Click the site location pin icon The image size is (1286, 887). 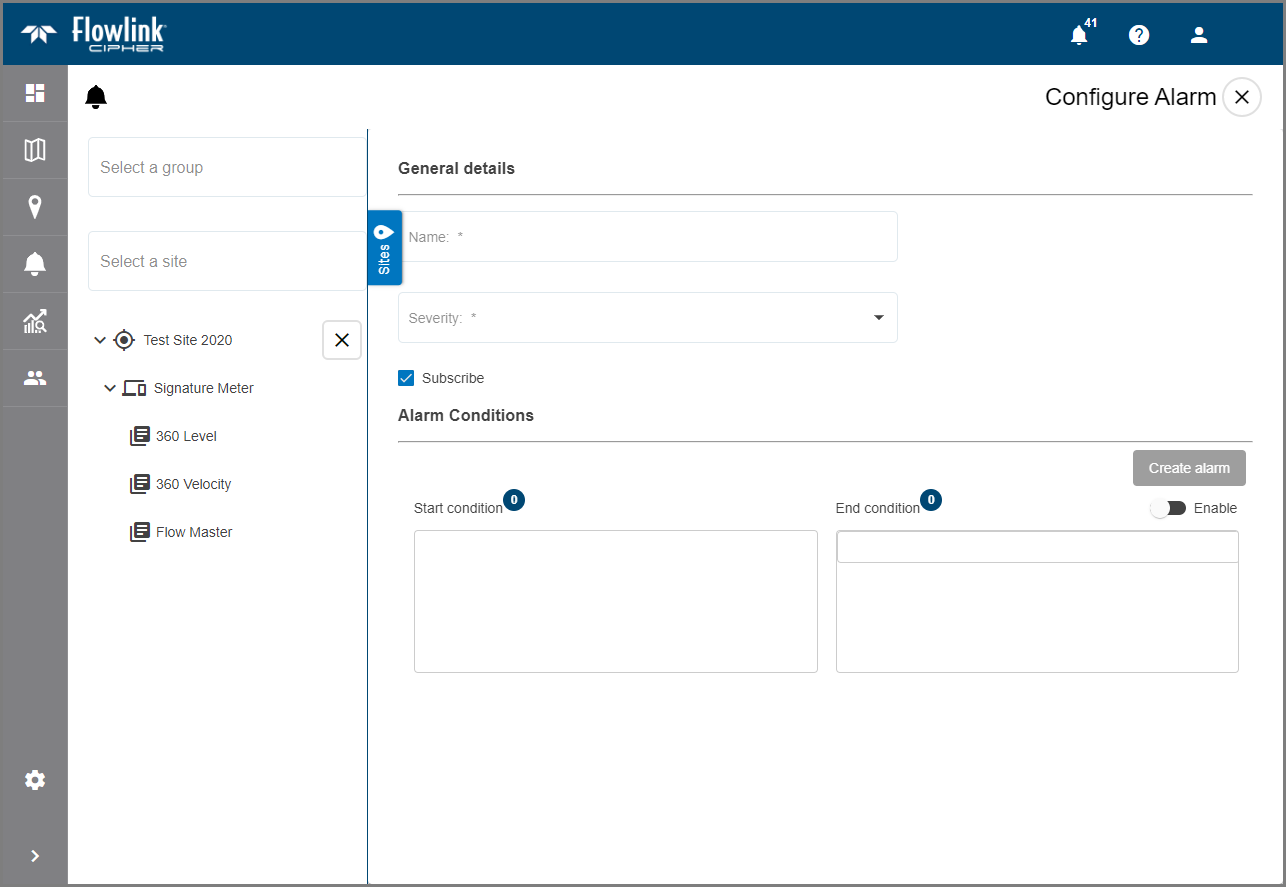[x=35, y=207]
